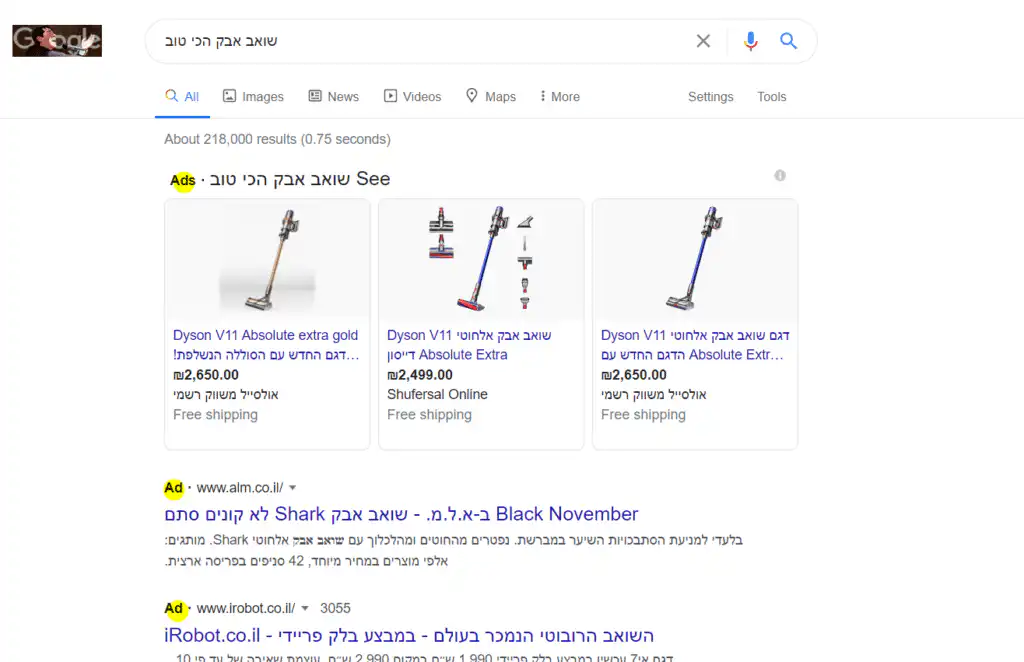
Task: Start voice search with microphone icon
Action: (751, 41)
